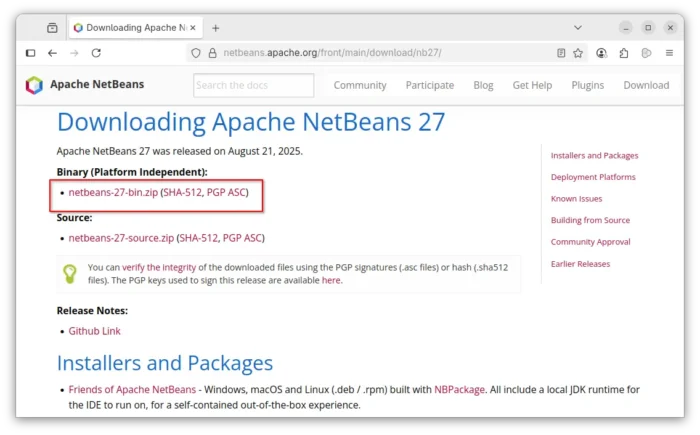Open the PGP keys 'here' link
This screenshot has height=435, width=700.
pos(331,280)
